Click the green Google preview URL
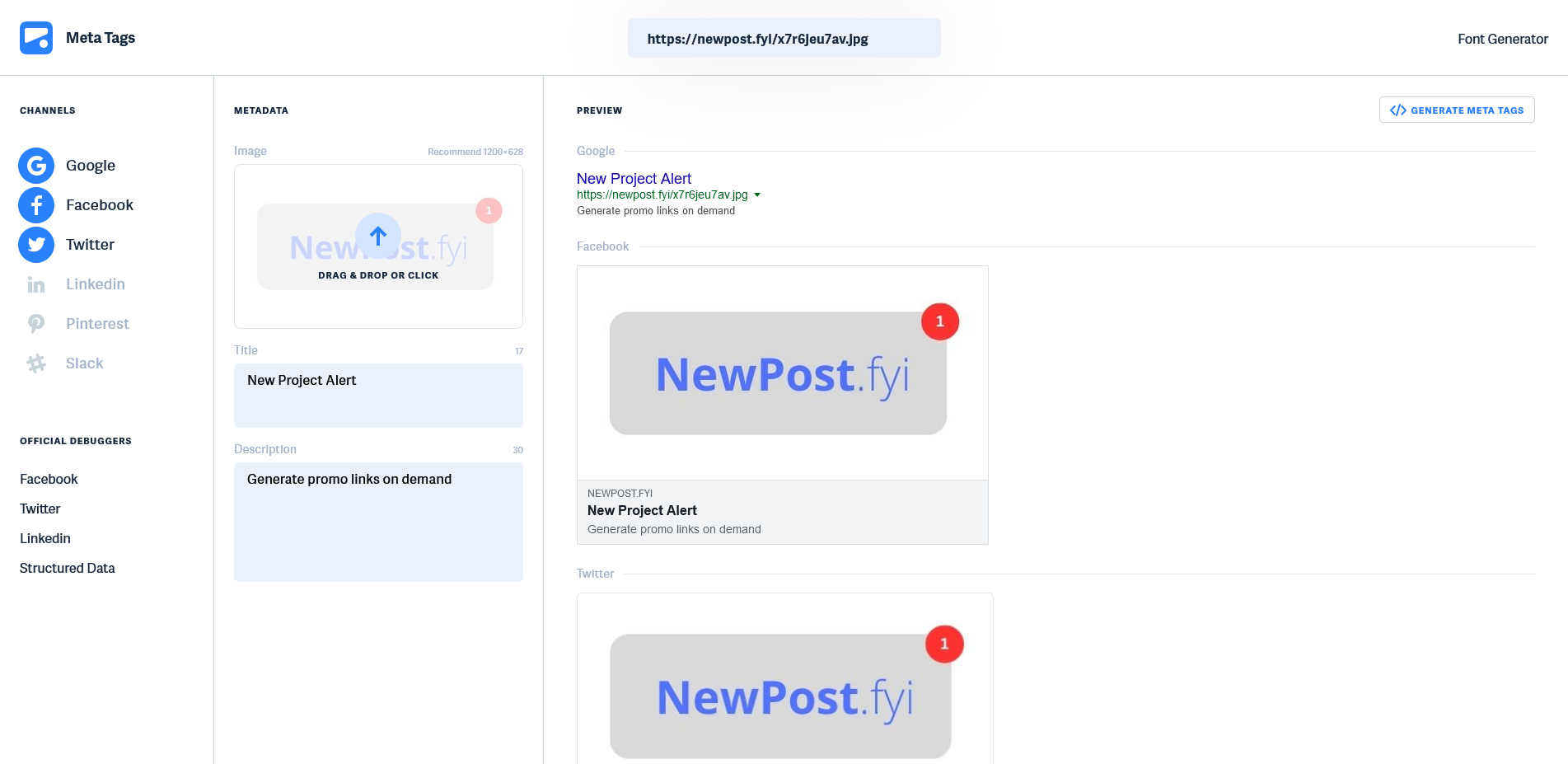Image resolution: width=1568 pixels, height=764 pixels. coord(662,195)
